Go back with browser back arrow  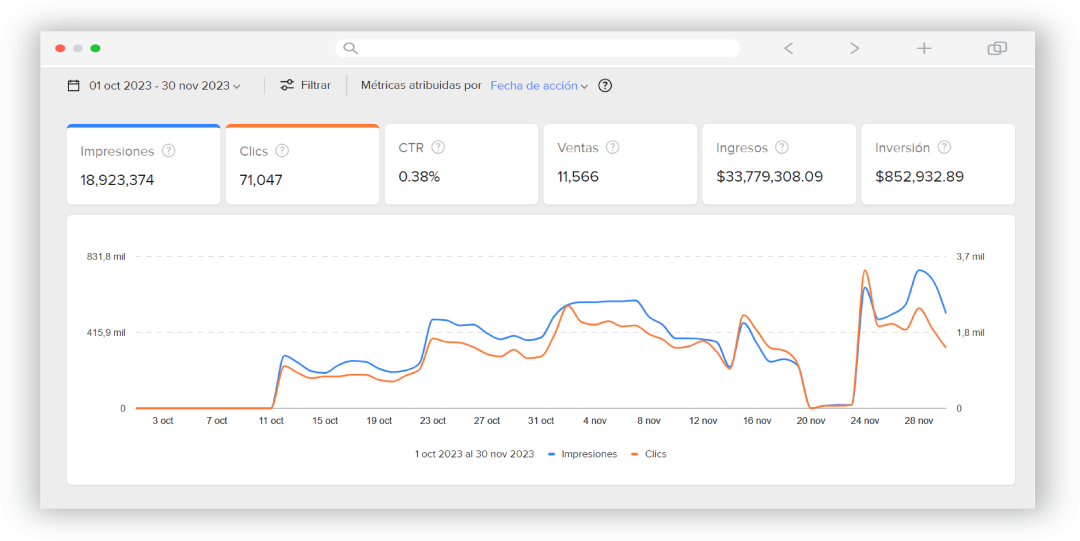pyautogui.click(x=788, y=48)
